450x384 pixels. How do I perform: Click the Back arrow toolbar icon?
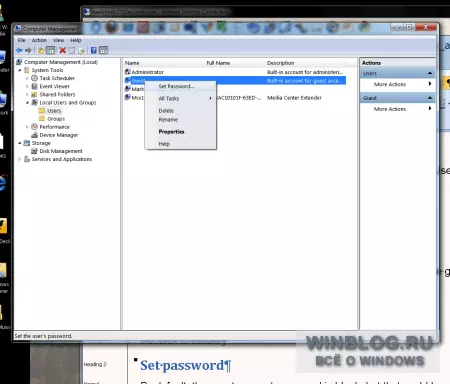(x=19, y=50)
